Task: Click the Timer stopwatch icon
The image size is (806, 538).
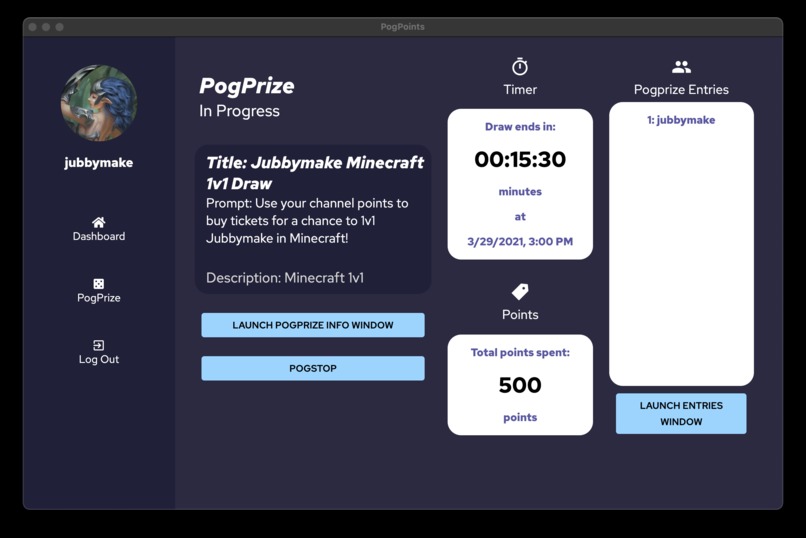Action: (520, 66)
